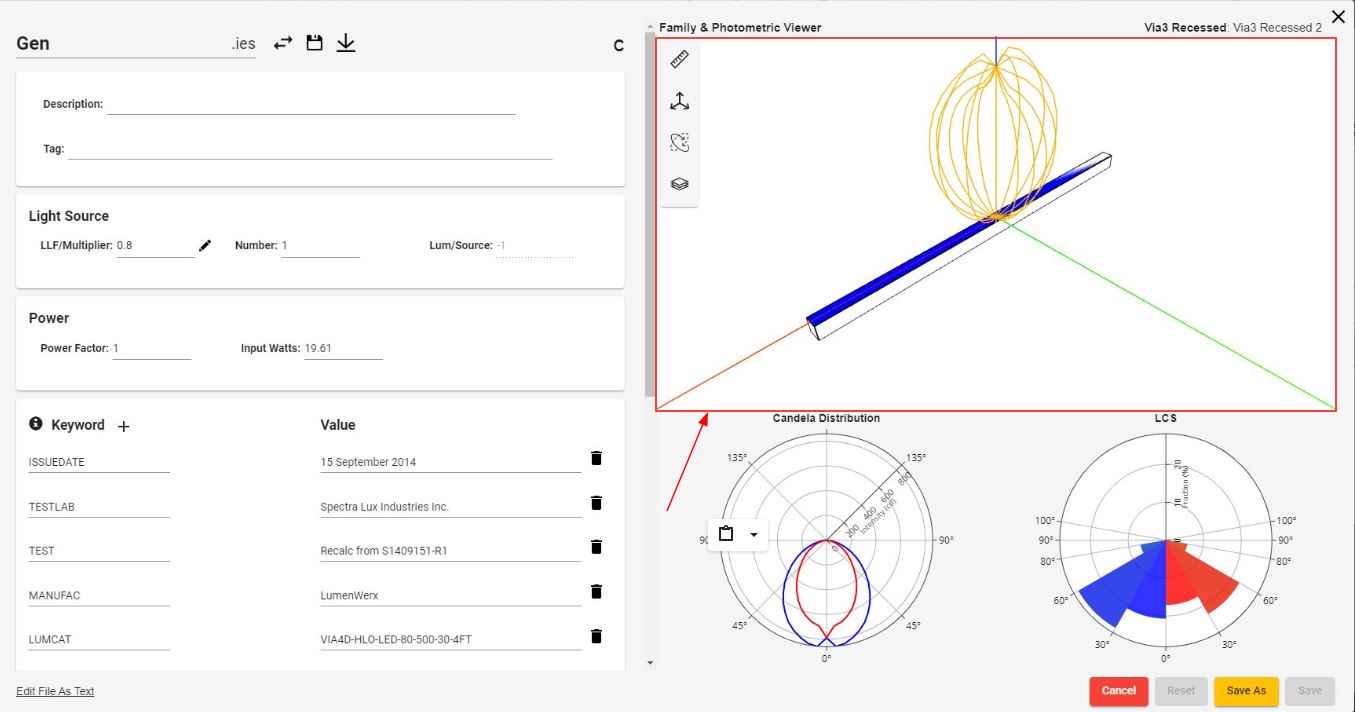Click the swap arrows icon beside the filename
Screen dimensions: 1355x712
[x=281, y=43]
